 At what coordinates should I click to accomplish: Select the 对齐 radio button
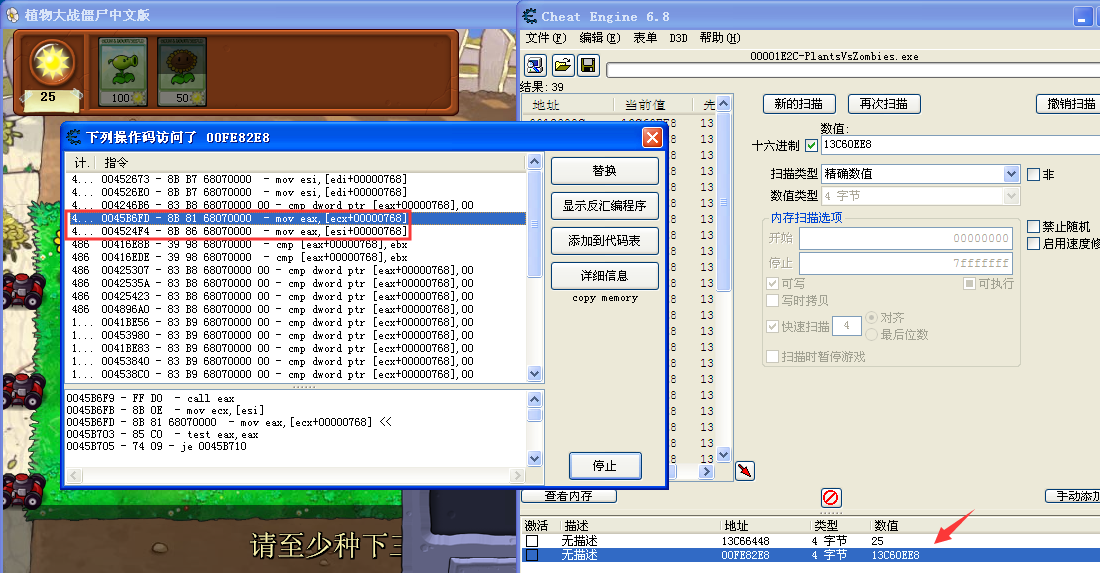(x=871, y=318)
